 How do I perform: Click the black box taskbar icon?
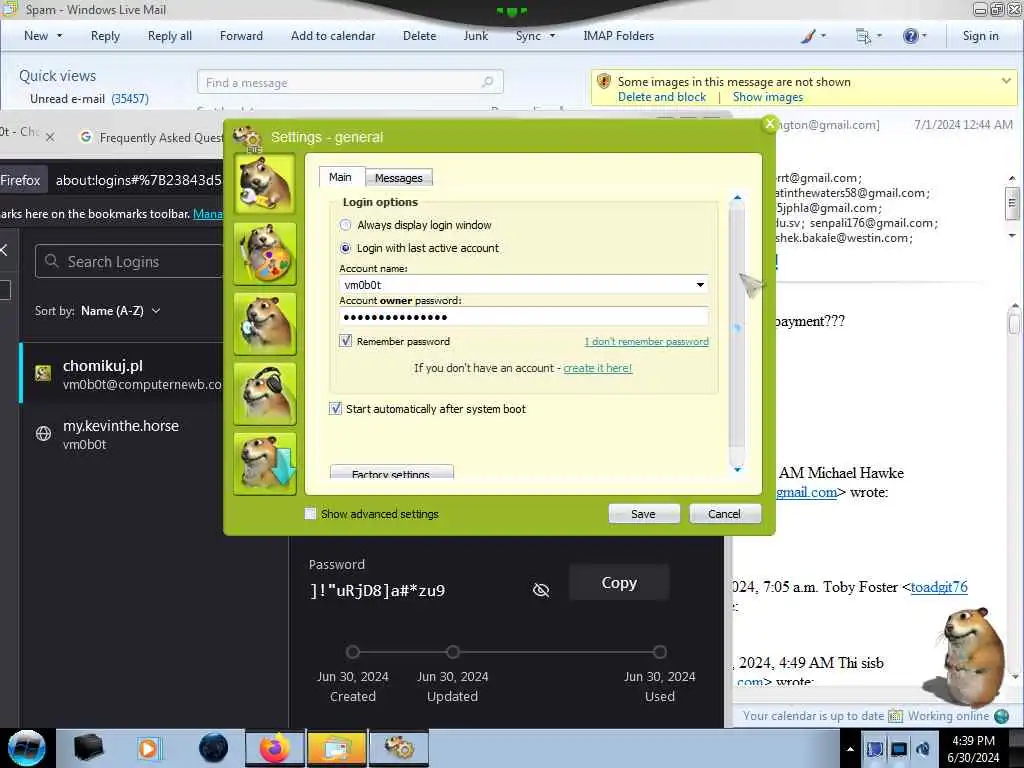pos(88,748)
